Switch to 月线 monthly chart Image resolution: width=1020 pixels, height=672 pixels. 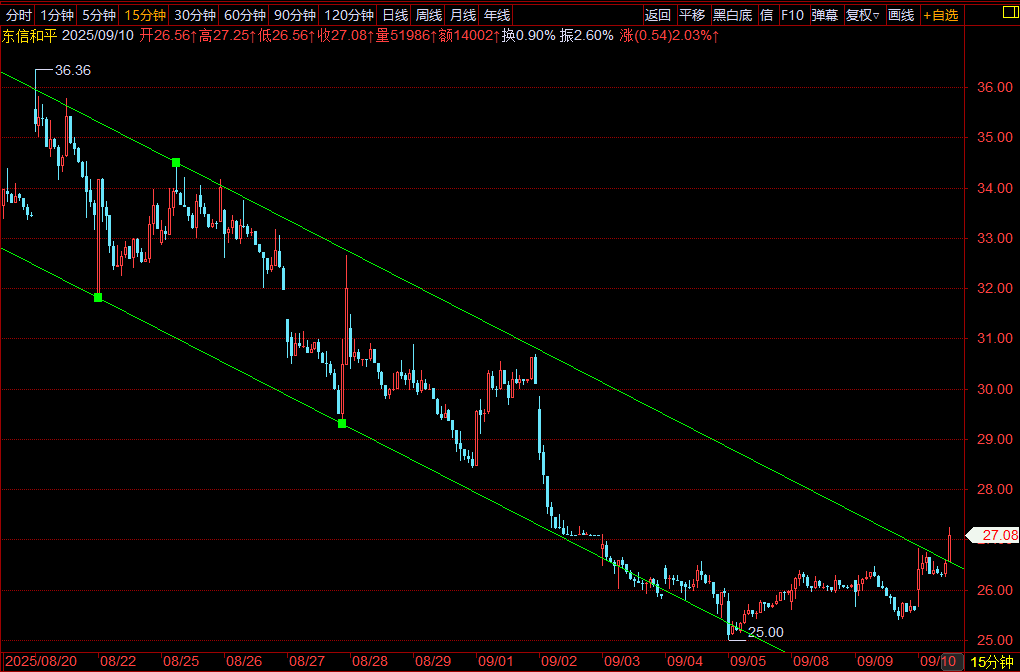pyautogui.click(x=463, y=15)
